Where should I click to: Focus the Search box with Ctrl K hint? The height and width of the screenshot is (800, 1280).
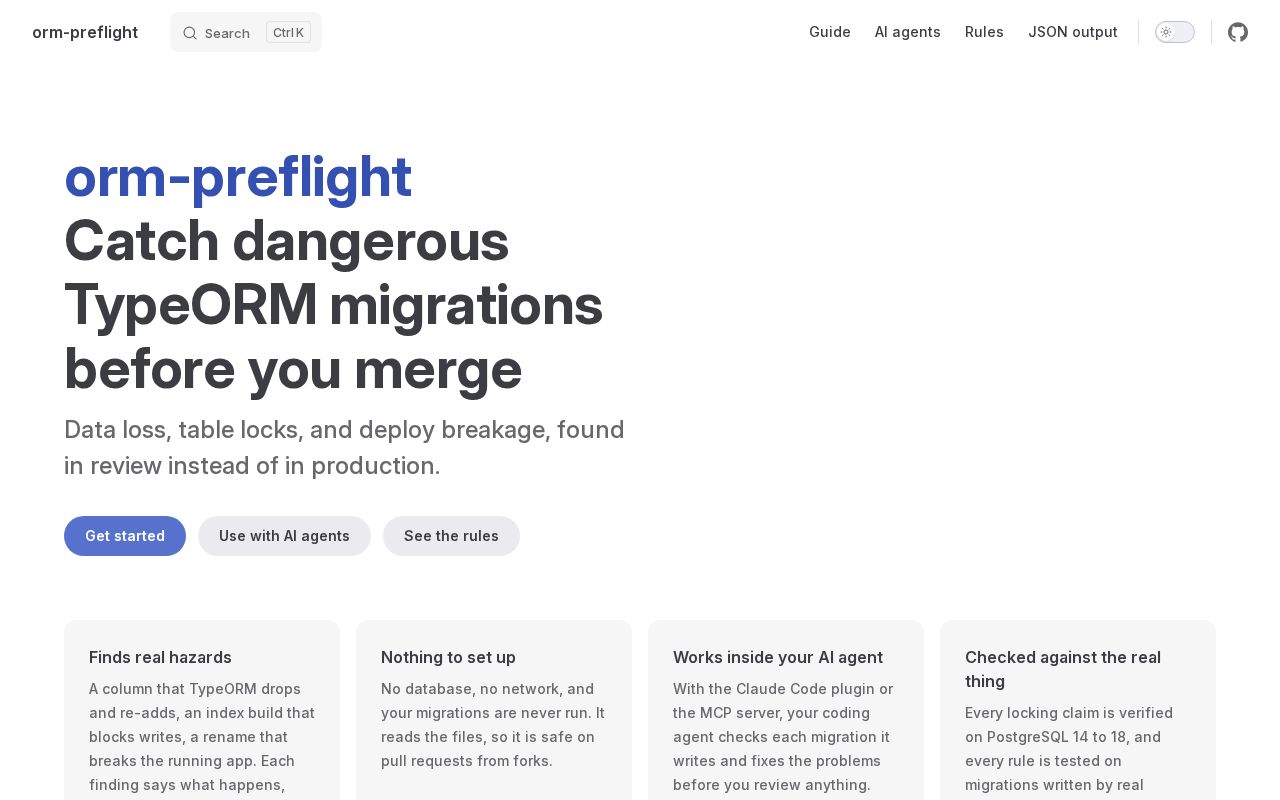[x=246, y=32]
